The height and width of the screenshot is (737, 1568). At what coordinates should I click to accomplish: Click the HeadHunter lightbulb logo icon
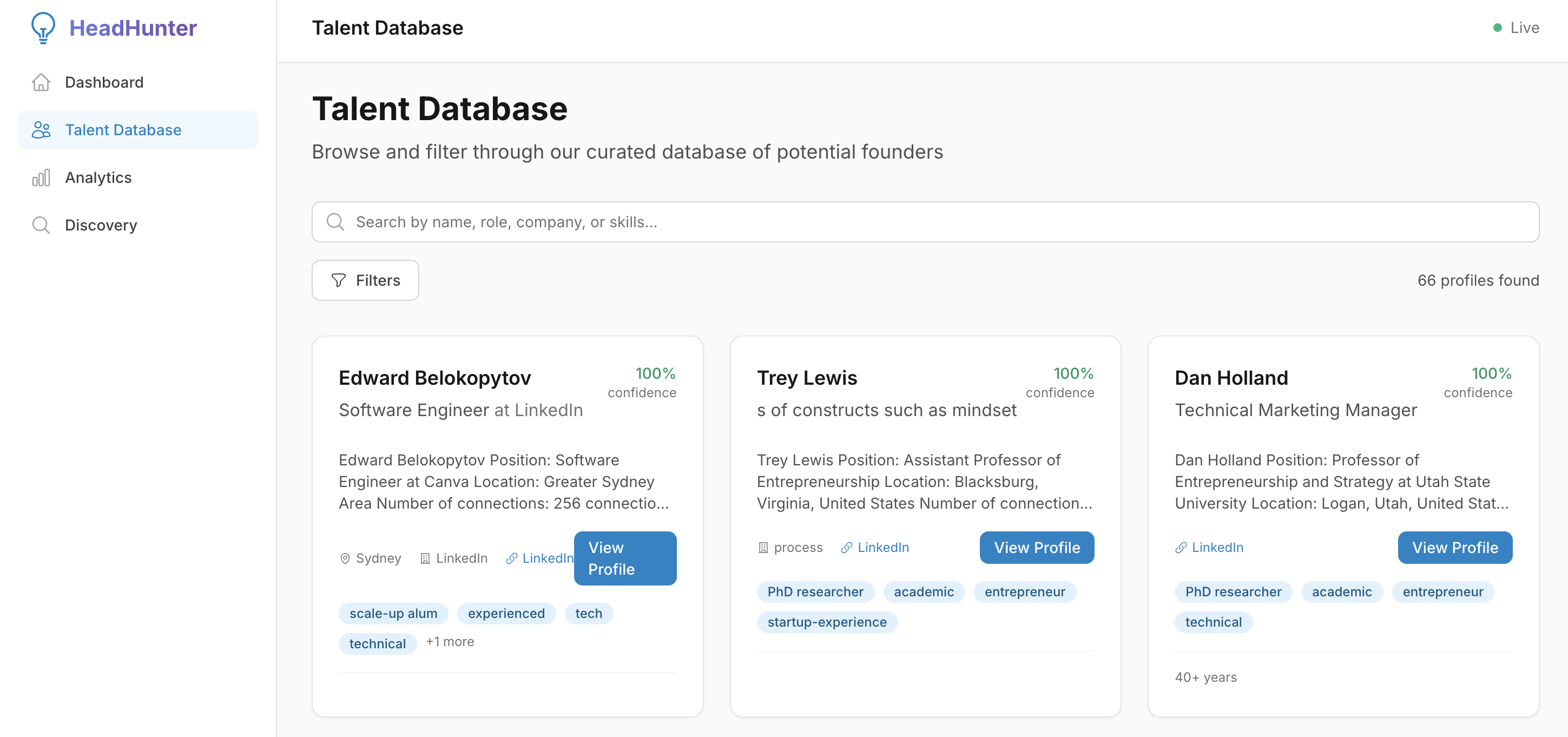click(43, 28)
